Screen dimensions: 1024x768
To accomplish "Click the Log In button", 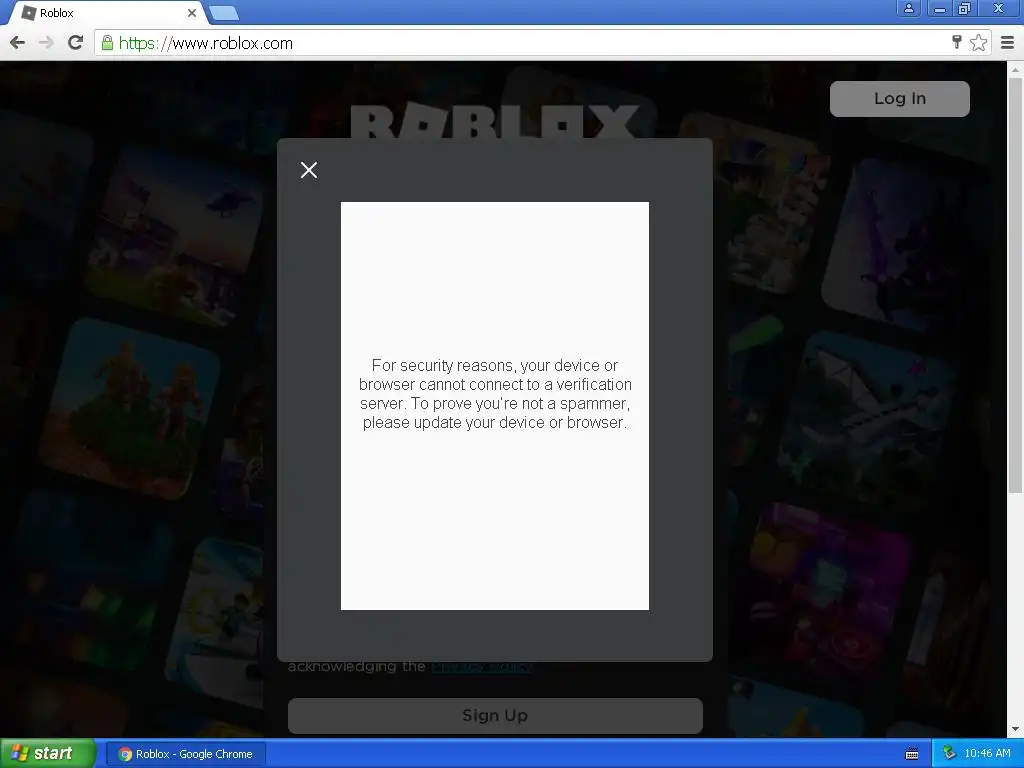I will pos(899,99).
